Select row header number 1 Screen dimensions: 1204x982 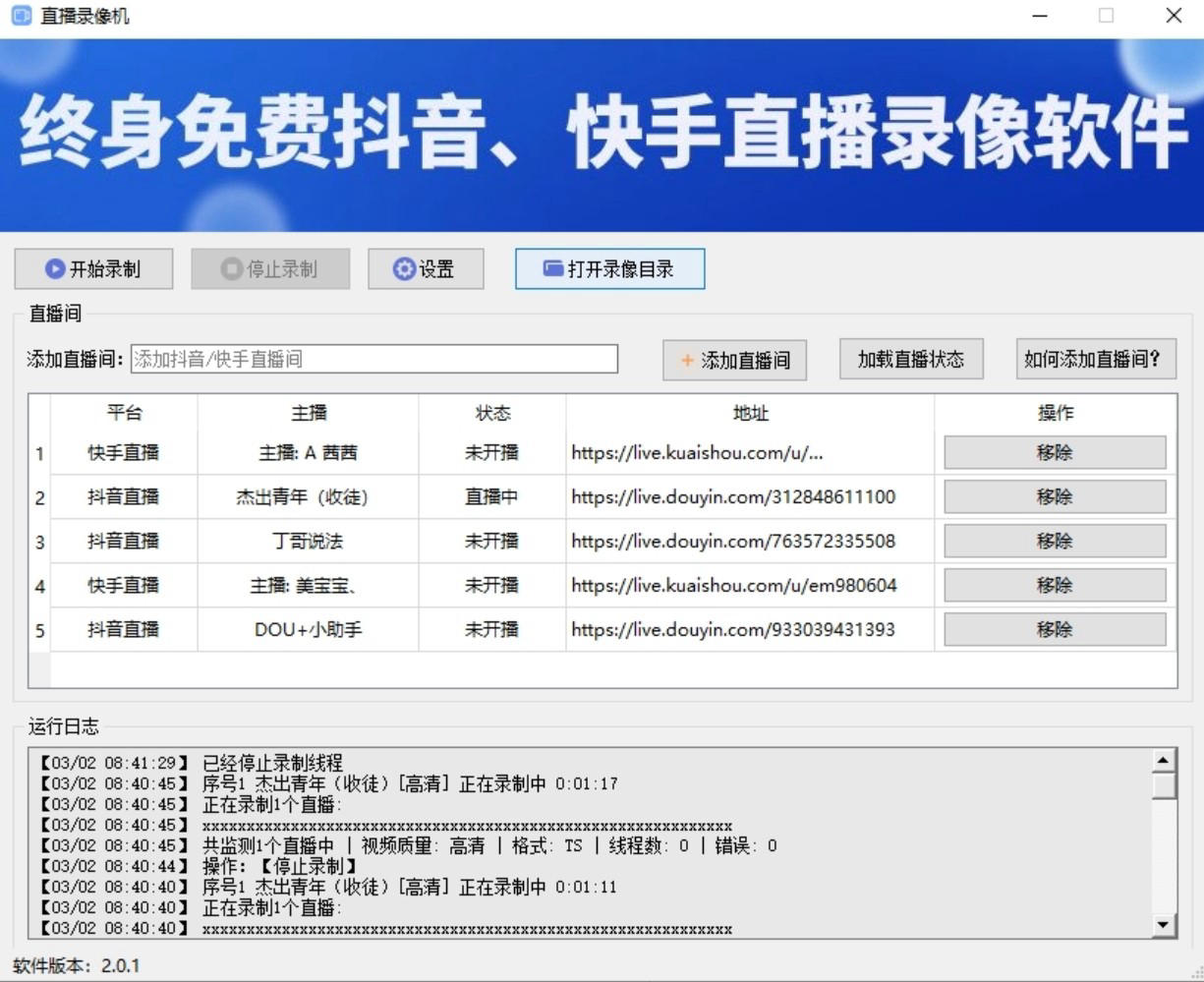coord(39,453)
